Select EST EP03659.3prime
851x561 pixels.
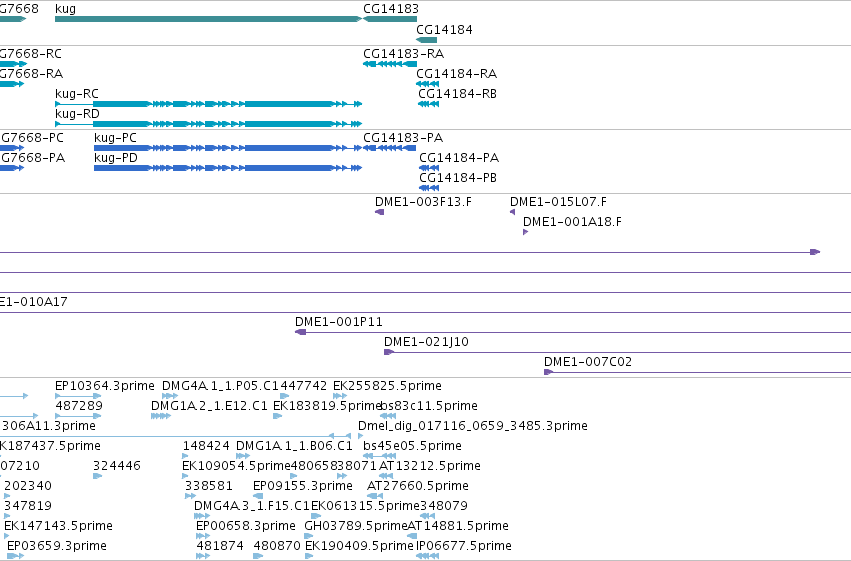pyautogui.click(x=15, y=556)
